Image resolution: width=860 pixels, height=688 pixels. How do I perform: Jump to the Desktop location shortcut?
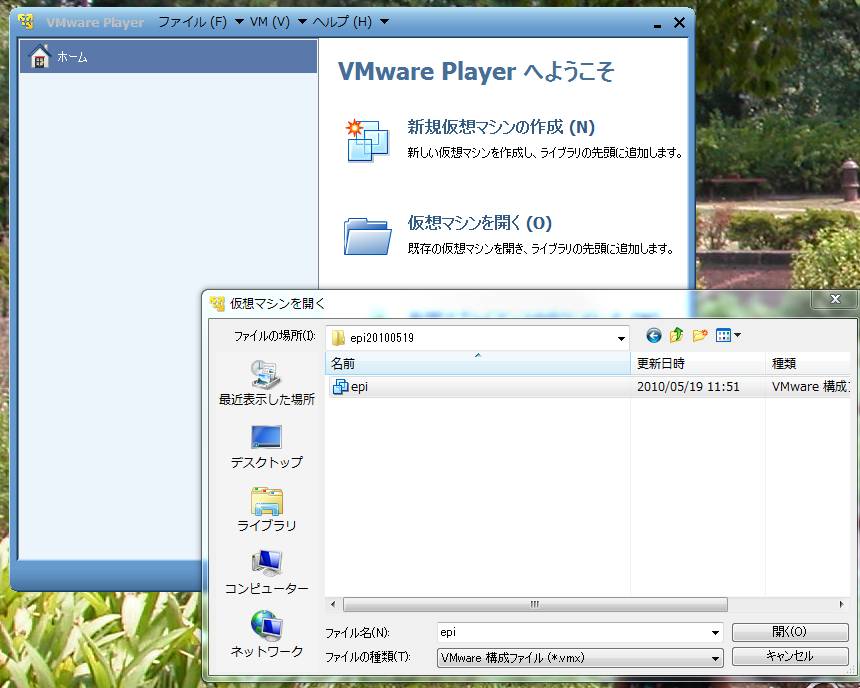tap(267, 446)
